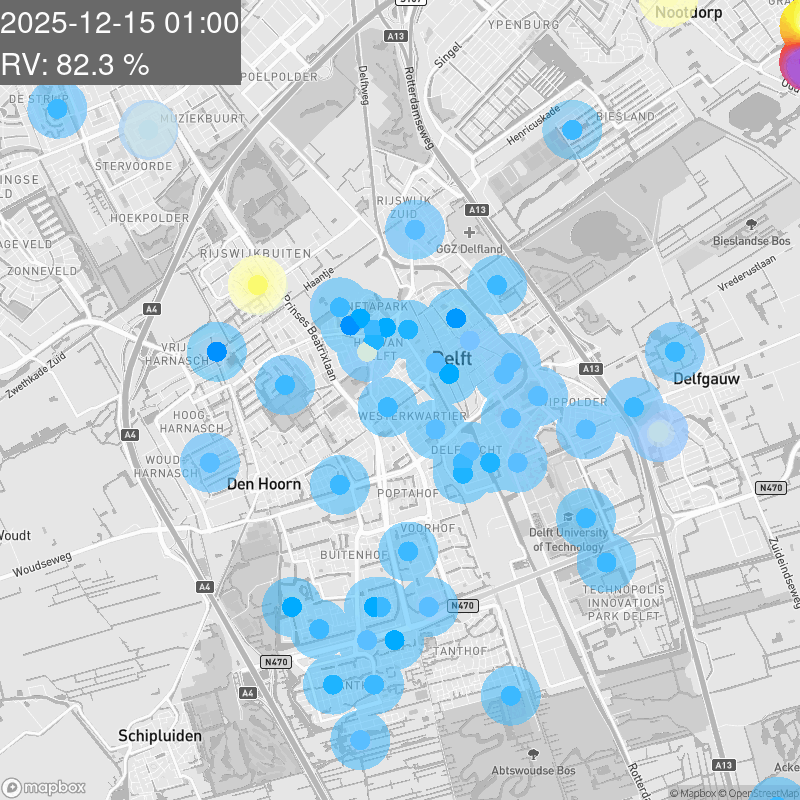Click the A13 road shield beside GGZ Delfland

coord(477,210)
